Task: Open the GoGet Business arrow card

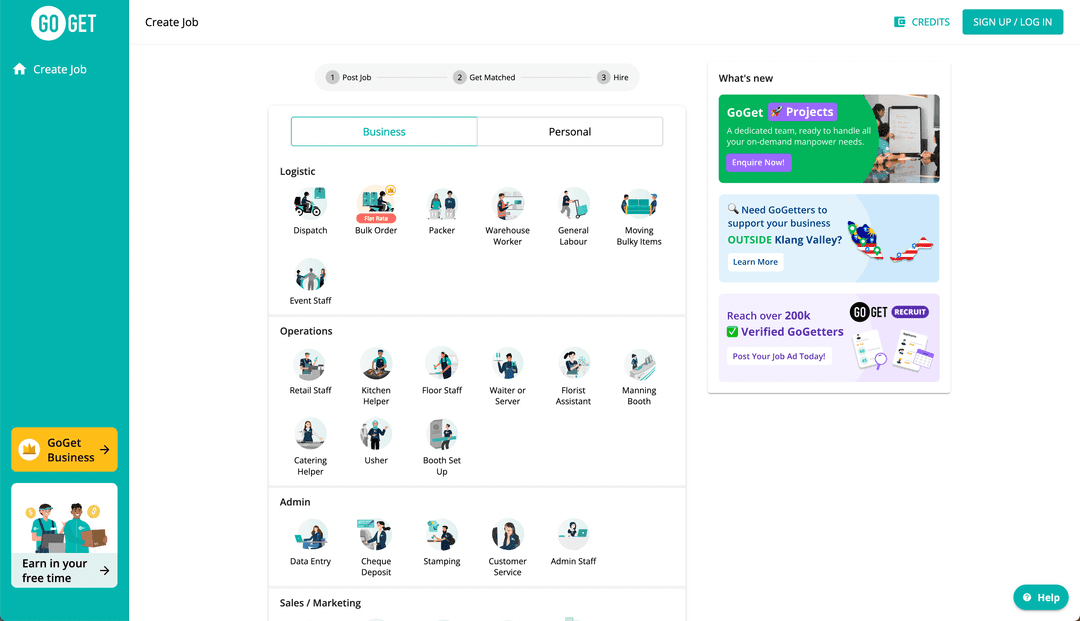Action: [x=64, y=450]
